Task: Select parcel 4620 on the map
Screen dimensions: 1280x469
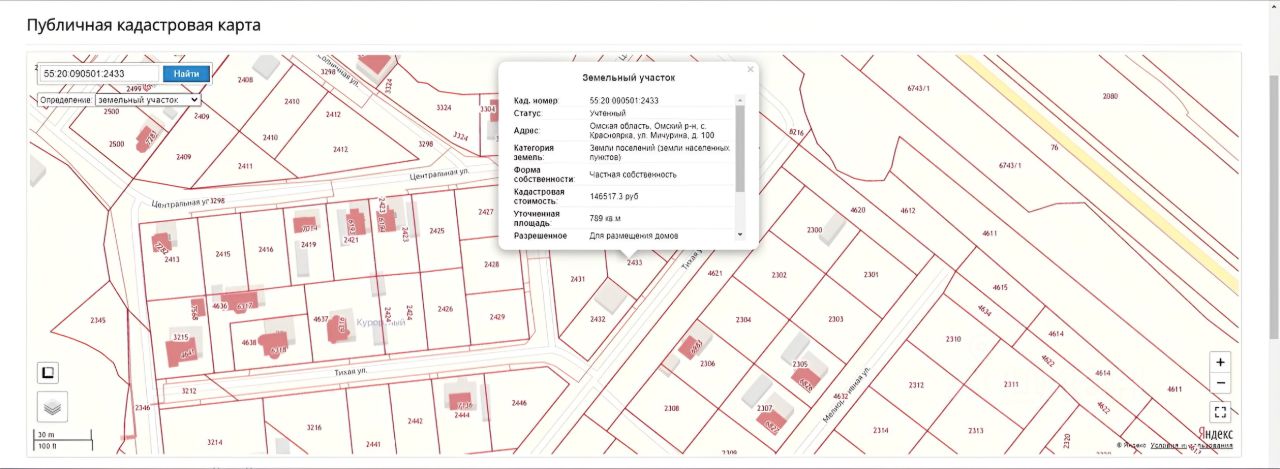Action: point(857,210)
